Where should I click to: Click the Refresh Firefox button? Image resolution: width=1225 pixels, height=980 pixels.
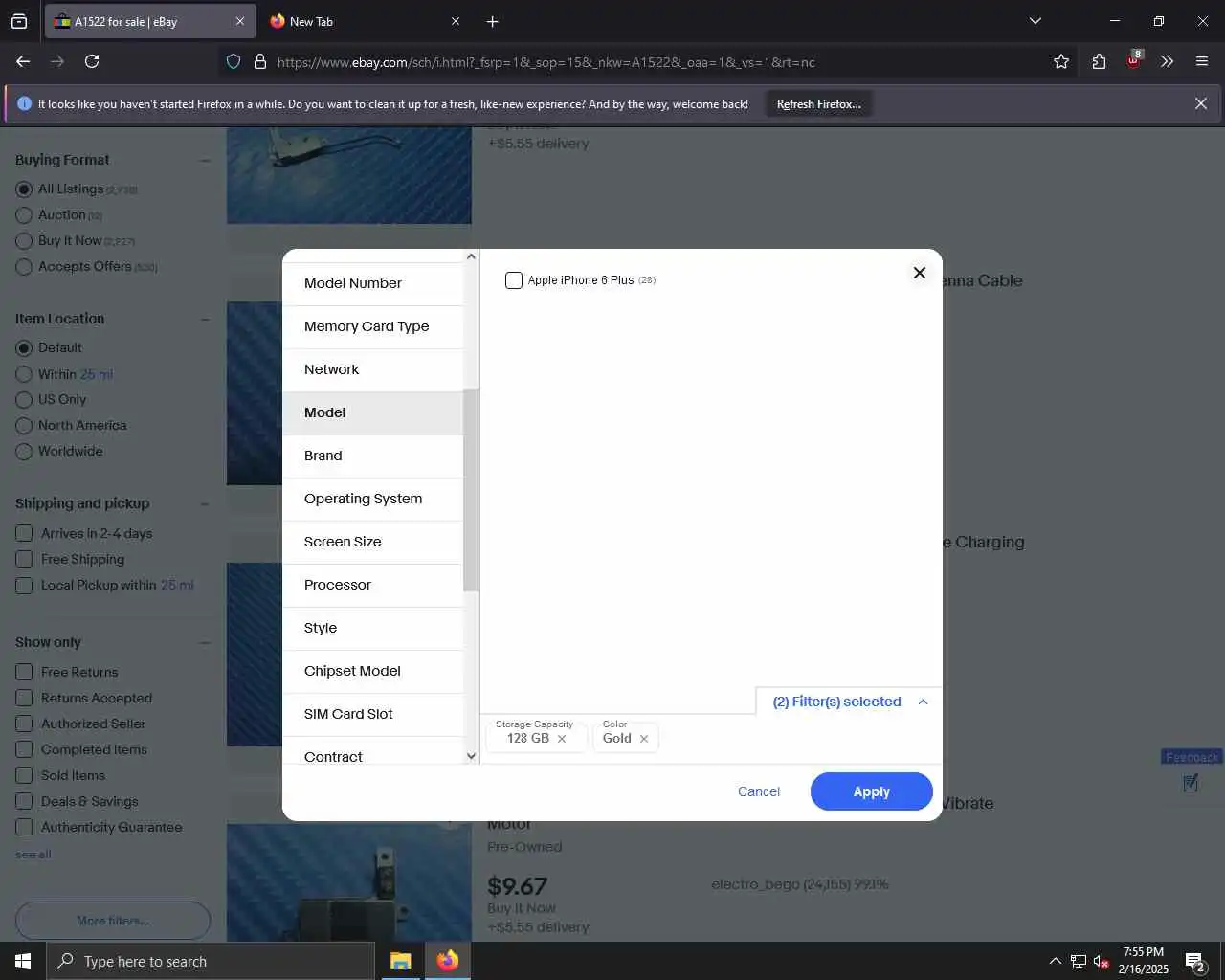pos(819,103)
